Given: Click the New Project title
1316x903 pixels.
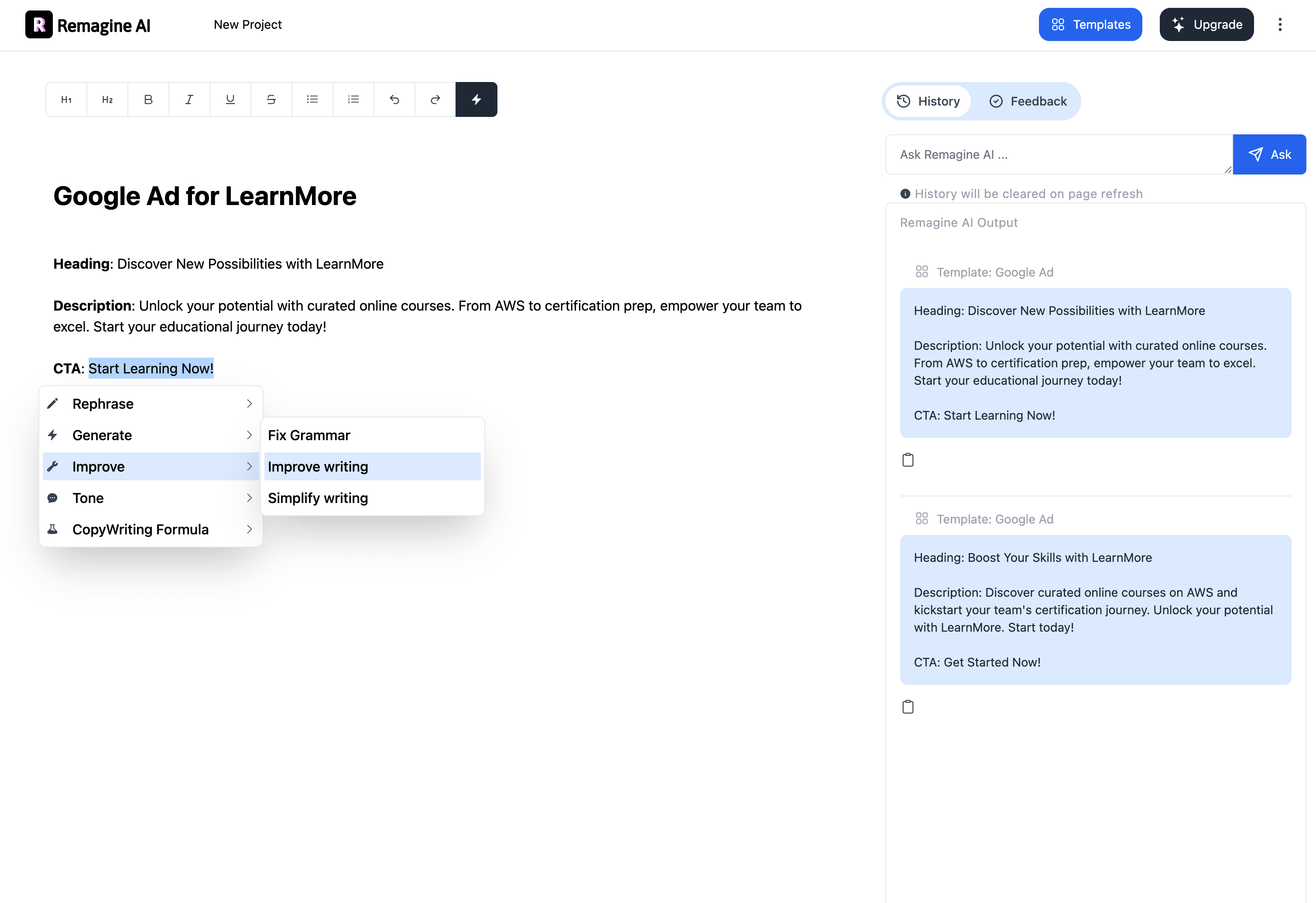Looking at the screenshot, I should (x=247, y=24).
